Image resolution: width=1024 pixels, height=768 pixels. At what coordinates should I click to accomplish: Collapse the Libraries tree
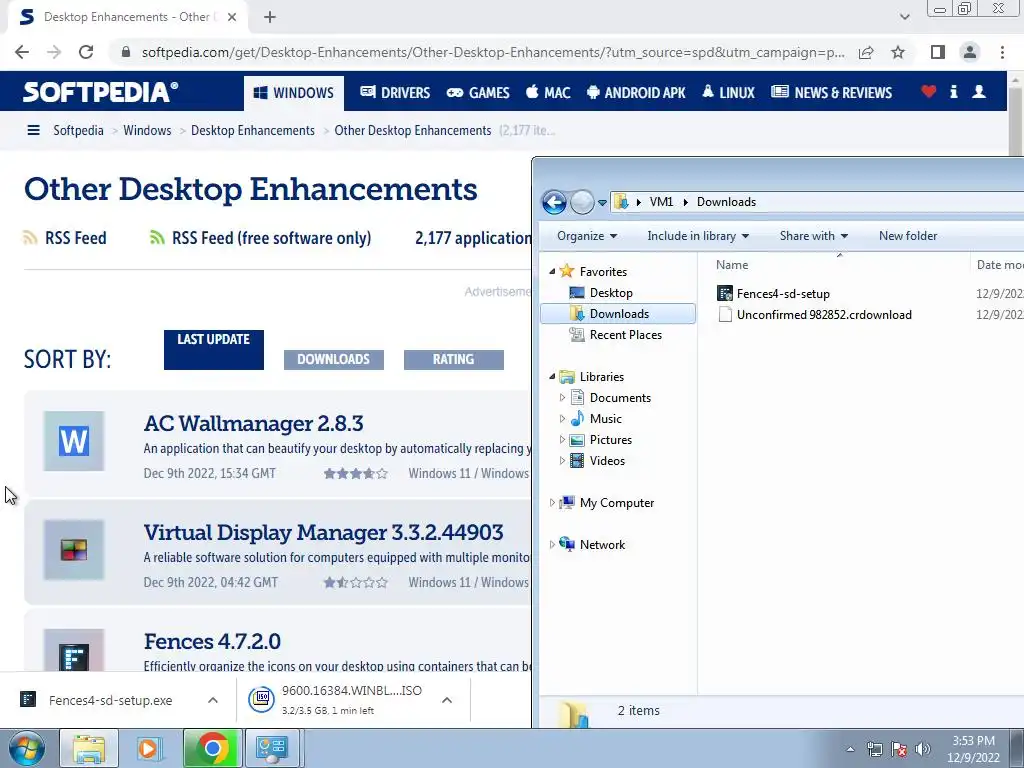(x=552, y=376)
